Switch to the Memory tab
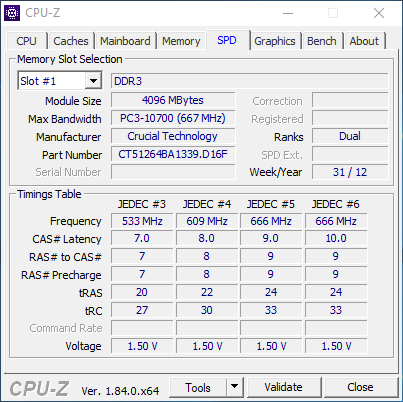The height and width of the screenshot is (402, 403). [181, 41]
